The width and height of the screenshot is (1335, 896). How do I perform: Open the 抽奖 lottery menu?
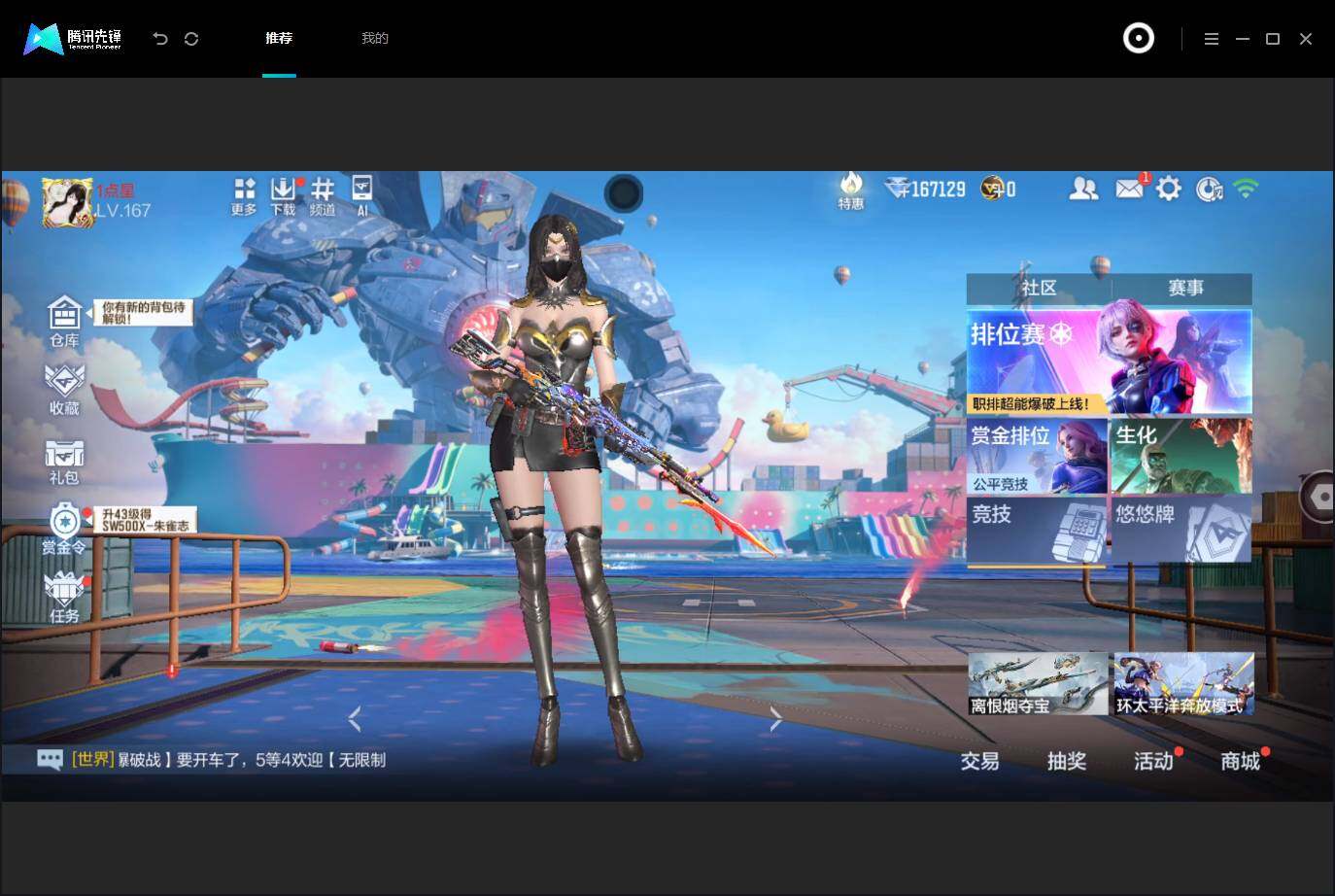click(x=1067, y=761)
